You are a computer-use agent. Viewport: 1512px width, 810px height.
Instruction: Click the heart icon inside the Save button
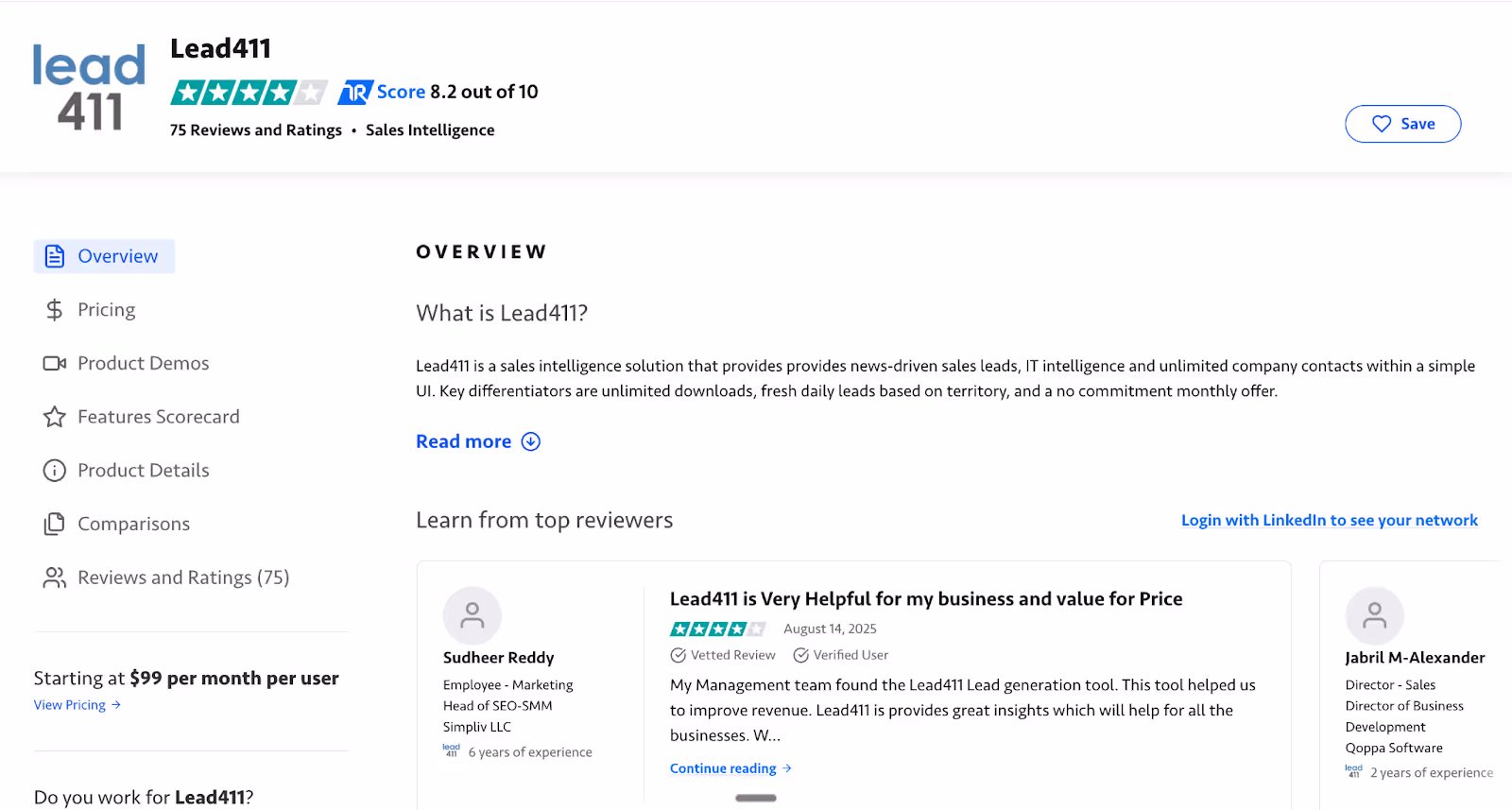pos(1382,123)
